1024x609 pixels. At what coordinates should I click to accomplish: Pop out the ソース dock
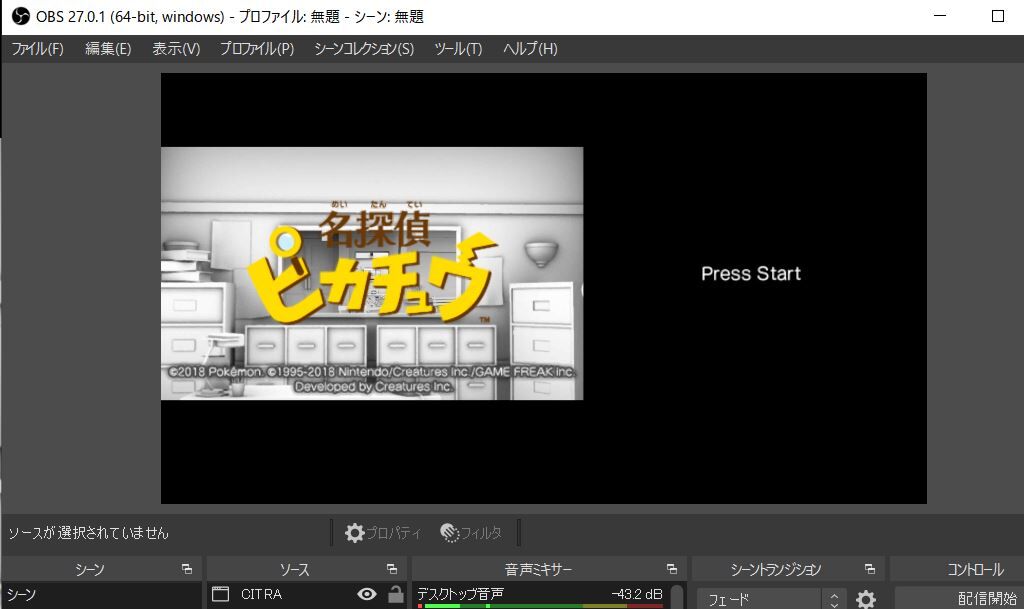392,569
